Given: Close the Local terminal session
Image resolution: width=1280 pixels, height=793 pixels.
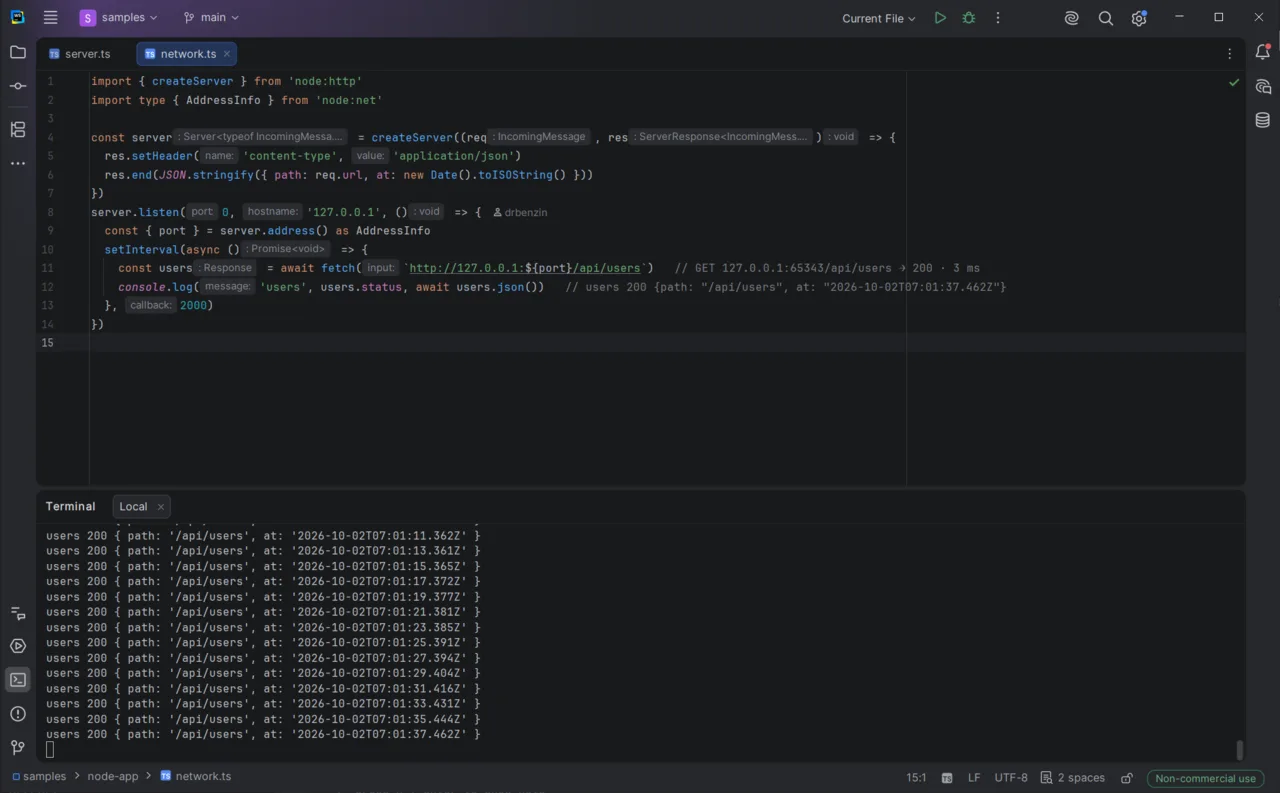Looking at the screenshot, I should (x=160, y=507).
